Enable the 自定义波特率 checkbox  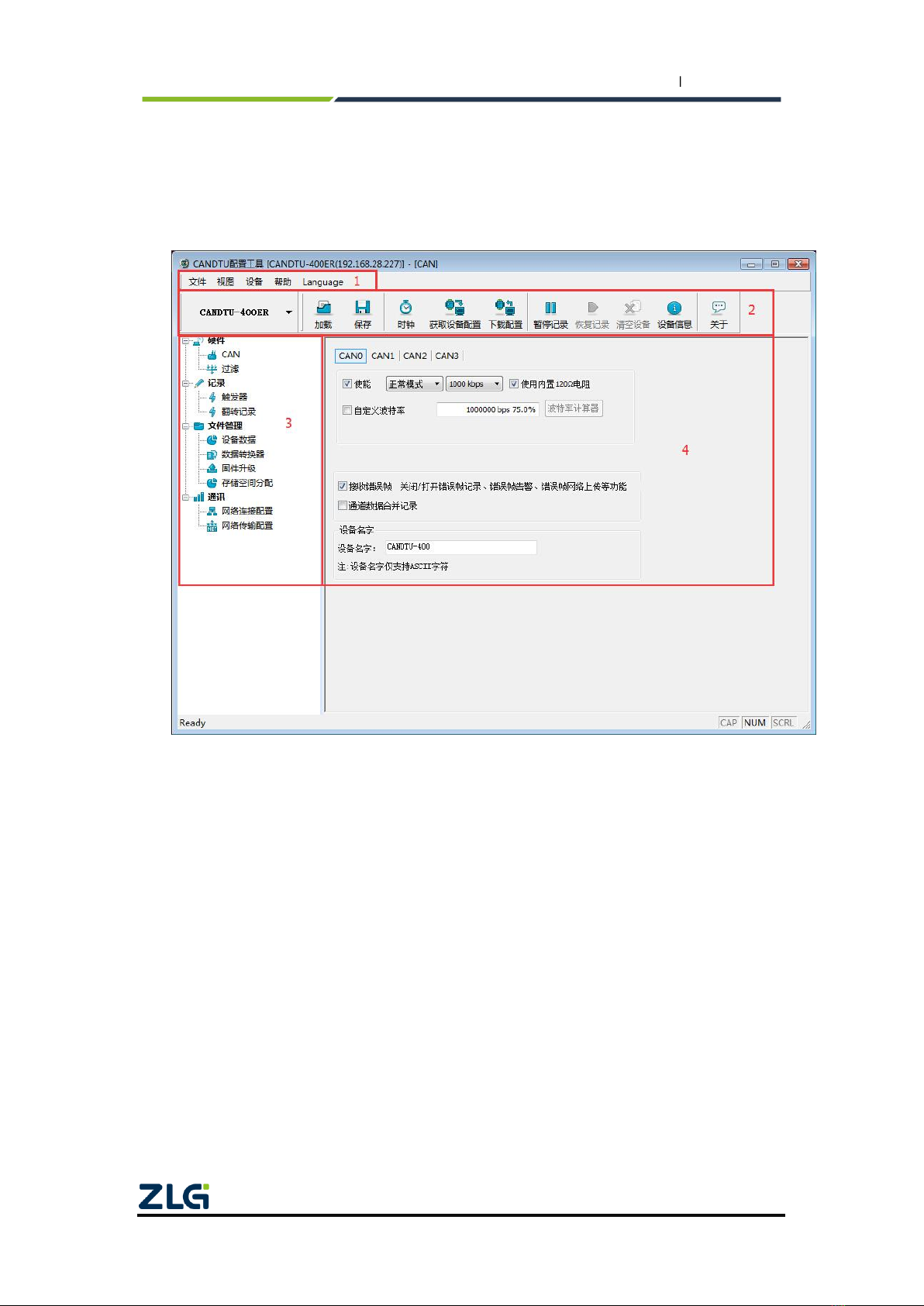click(347, 410)
